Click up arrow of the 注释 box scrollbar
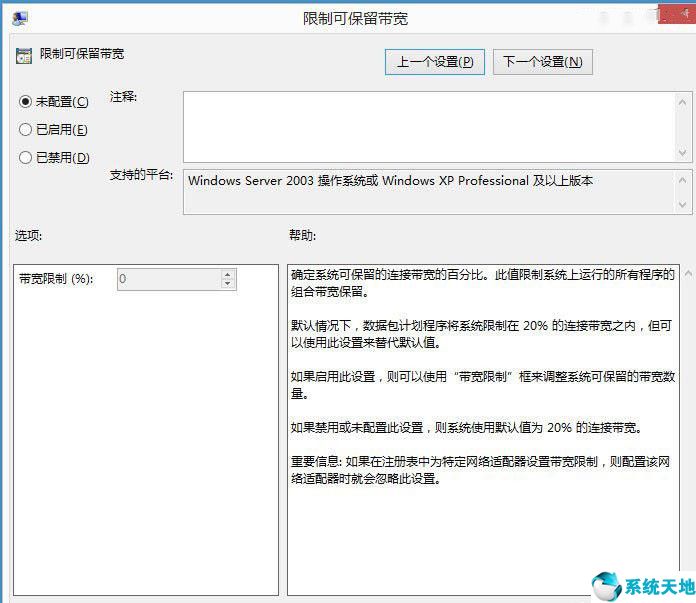Viewport: 696px width, 603px height. point(683,102)
